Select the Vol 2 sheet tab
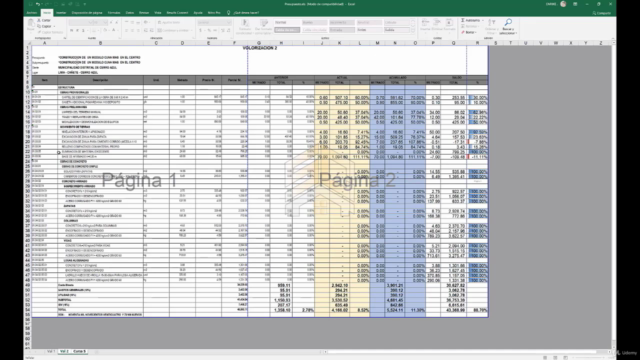The width and height of the screenshot is (640, 360). [x=64, y=351]
